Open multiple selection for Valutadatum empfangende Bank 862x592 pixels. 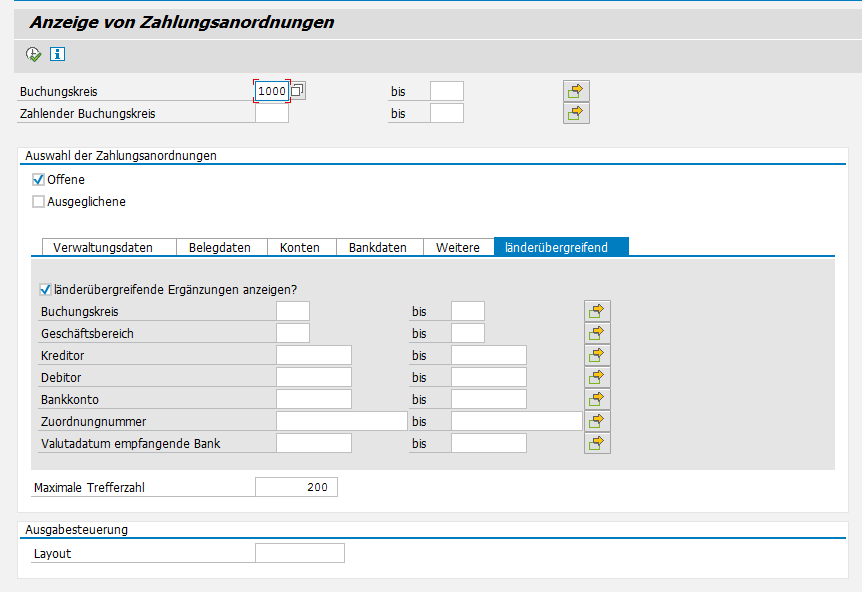point(597,442)
